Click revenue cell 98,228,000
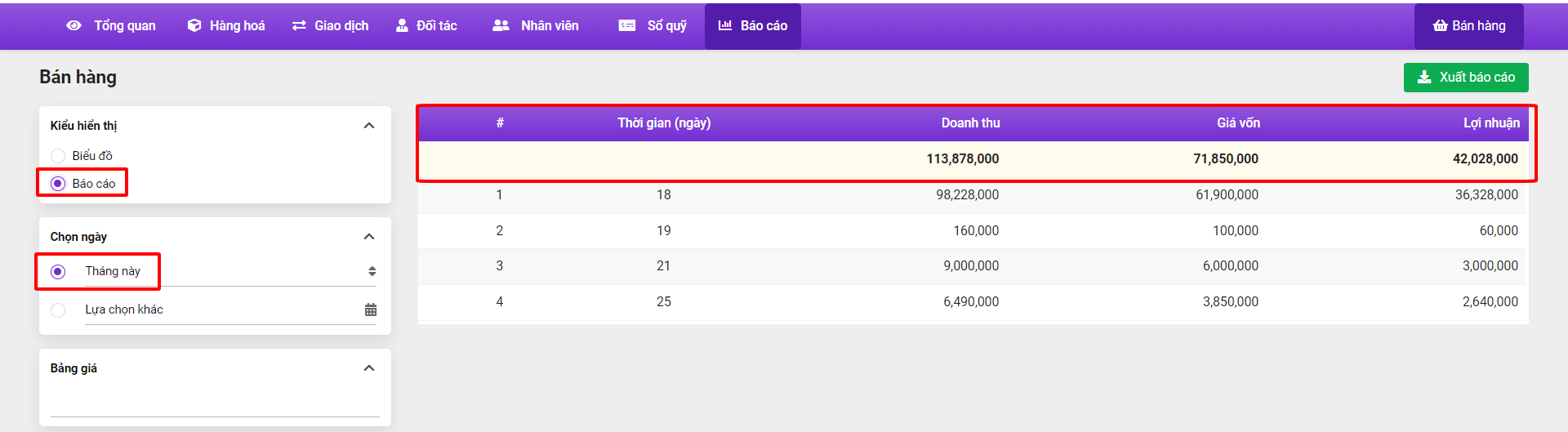 pyautogui.click(x=967, y=194)
